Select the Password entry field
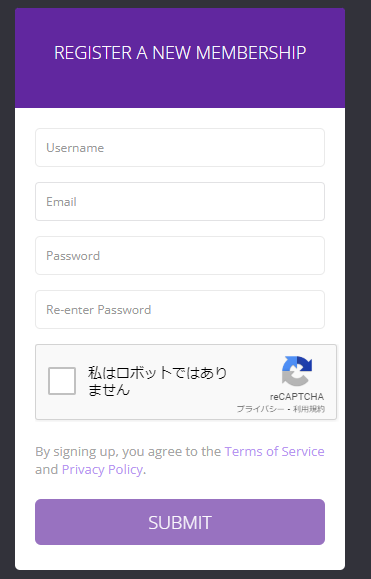This screenshot has width=371, height=579. pos(180,256)
